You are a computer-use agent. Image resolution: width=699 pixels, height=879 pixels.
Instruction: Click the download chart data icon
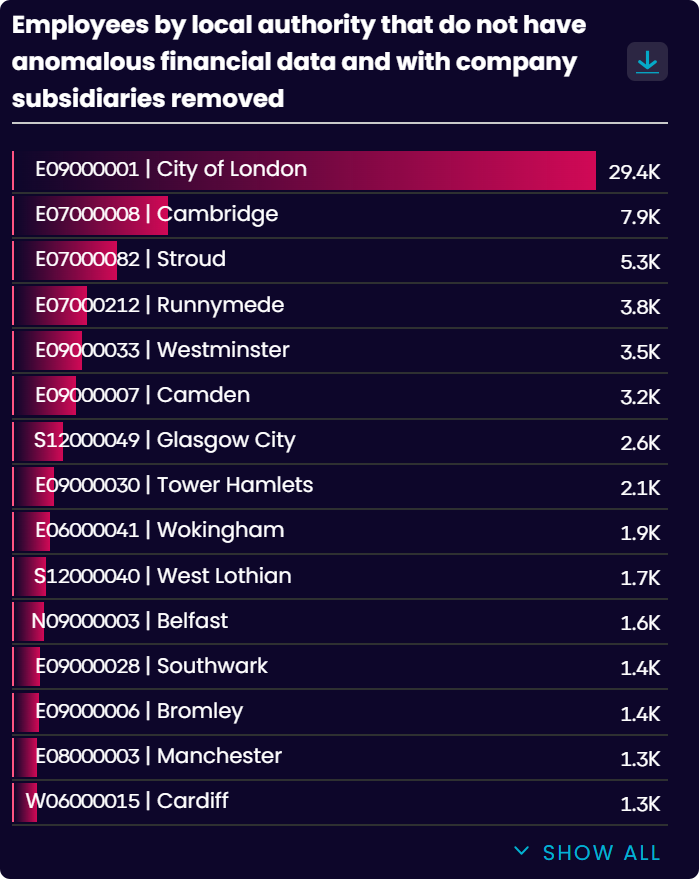click(x=647, y=62)
